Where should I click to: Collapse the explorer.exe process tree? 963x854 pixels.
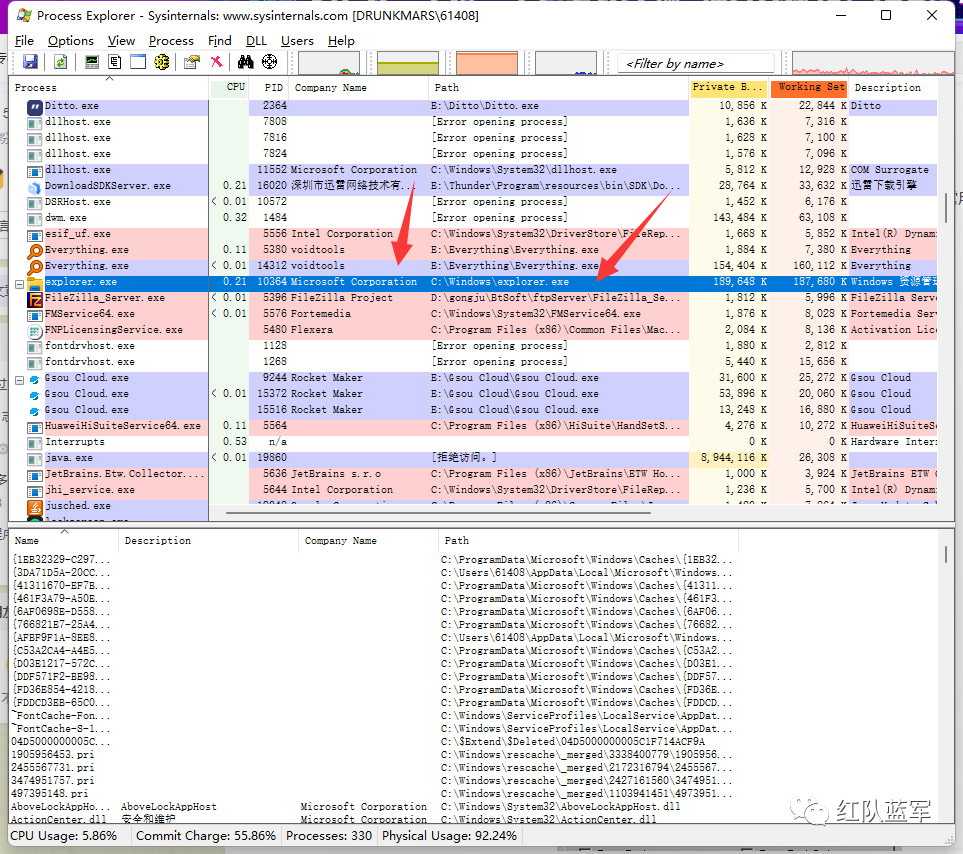click(19, 284)
